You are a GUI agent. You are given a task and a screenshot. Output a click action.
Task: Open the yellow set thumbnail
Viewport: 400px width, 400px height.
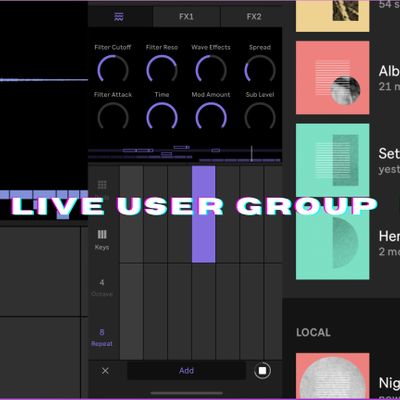point(332,16)
